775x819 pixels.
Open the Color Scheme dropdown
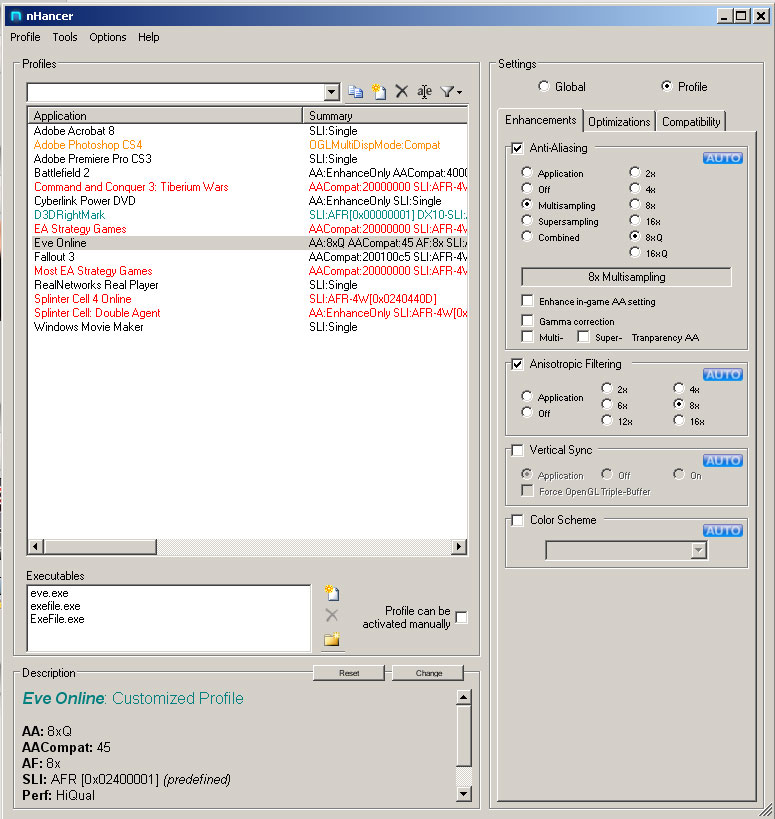(x=698, y=550)
